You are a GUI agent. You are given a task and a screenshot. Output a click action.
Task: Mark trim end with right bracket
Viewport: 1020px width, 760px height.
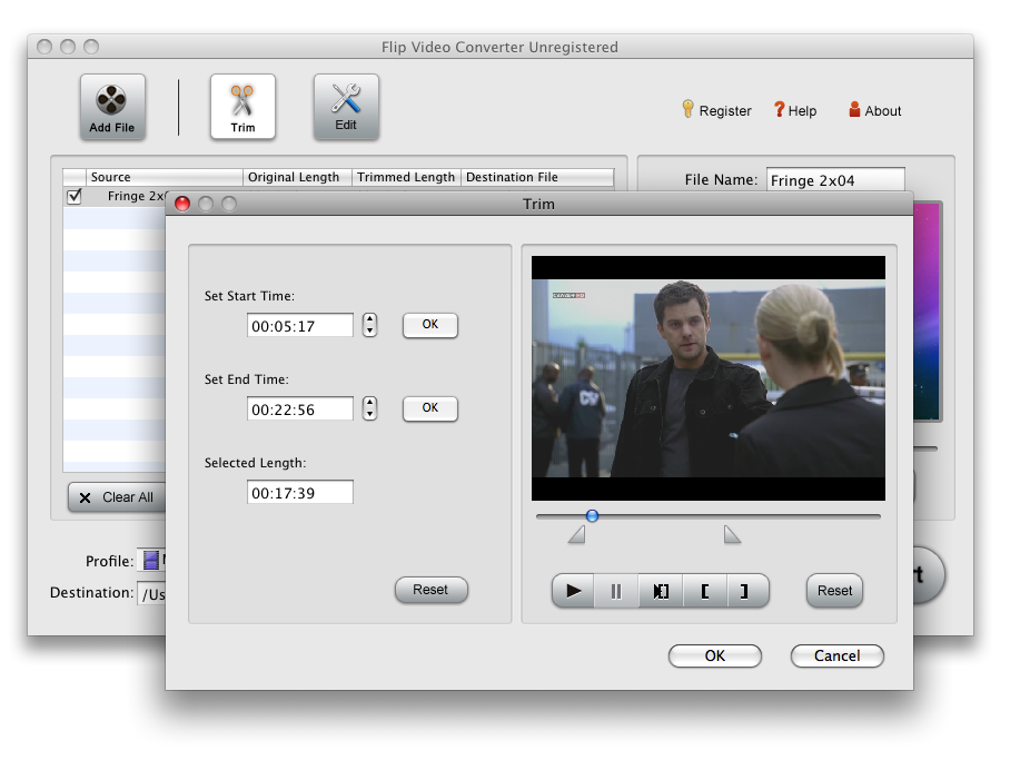point(745,591)
